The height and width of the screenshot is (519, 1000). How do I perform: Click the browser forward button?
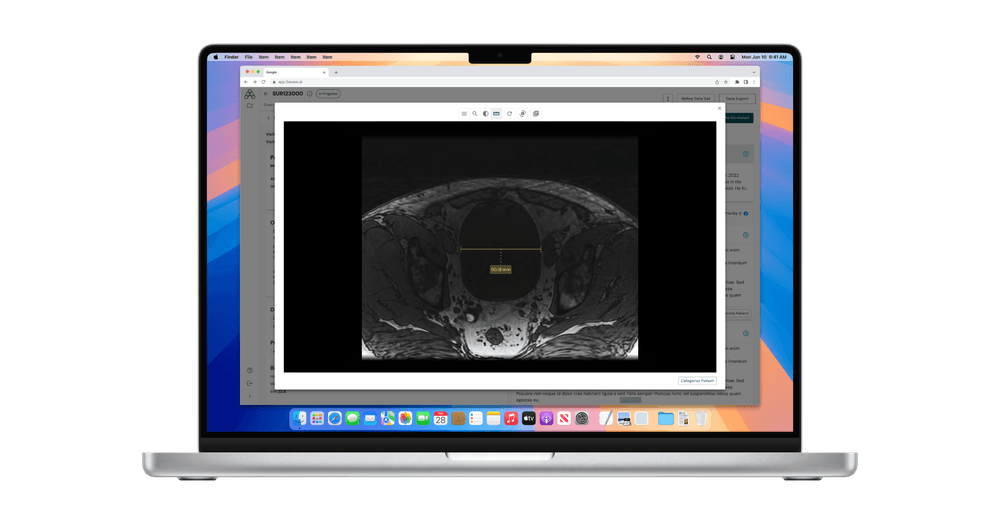(x=254, y=82)
